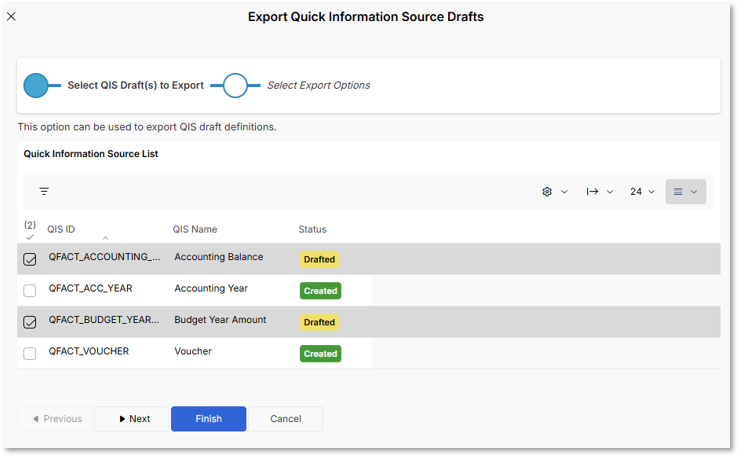The height and width of the screenshot is (457, 739).
Task: Close the Export Quick Information Source Drafts dialog
Action: (11, 16)
